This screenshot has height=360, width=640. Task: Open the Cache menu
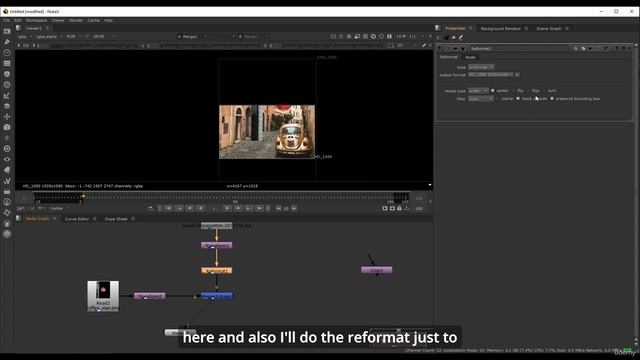click(93, 20)
